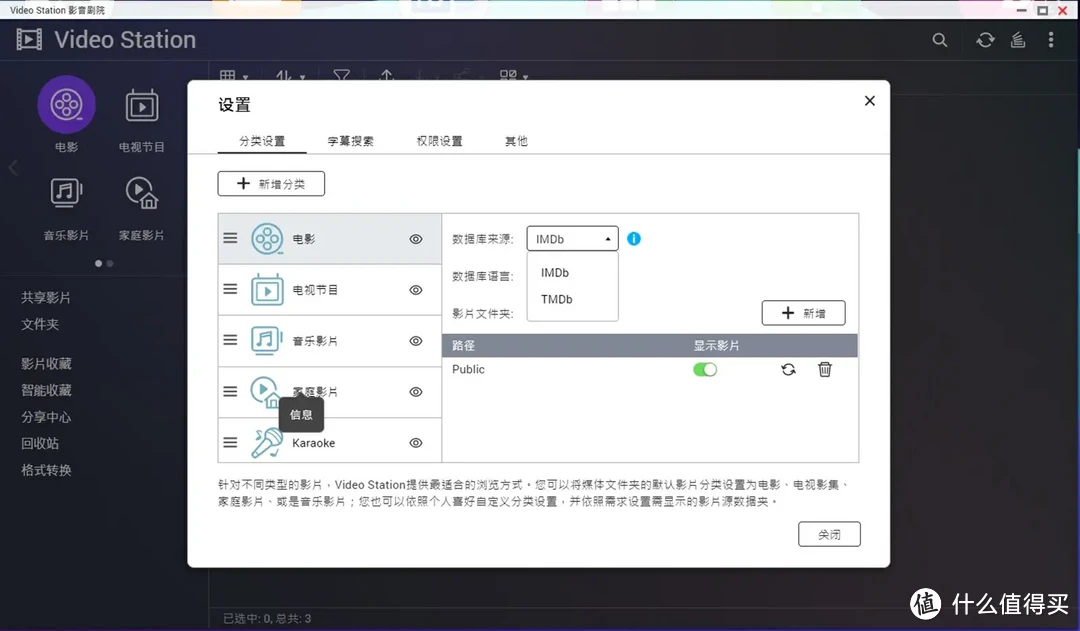This screenshot has height=631, width=1080.
Task: Open the three-dot more options menu
Action: 1051,40
